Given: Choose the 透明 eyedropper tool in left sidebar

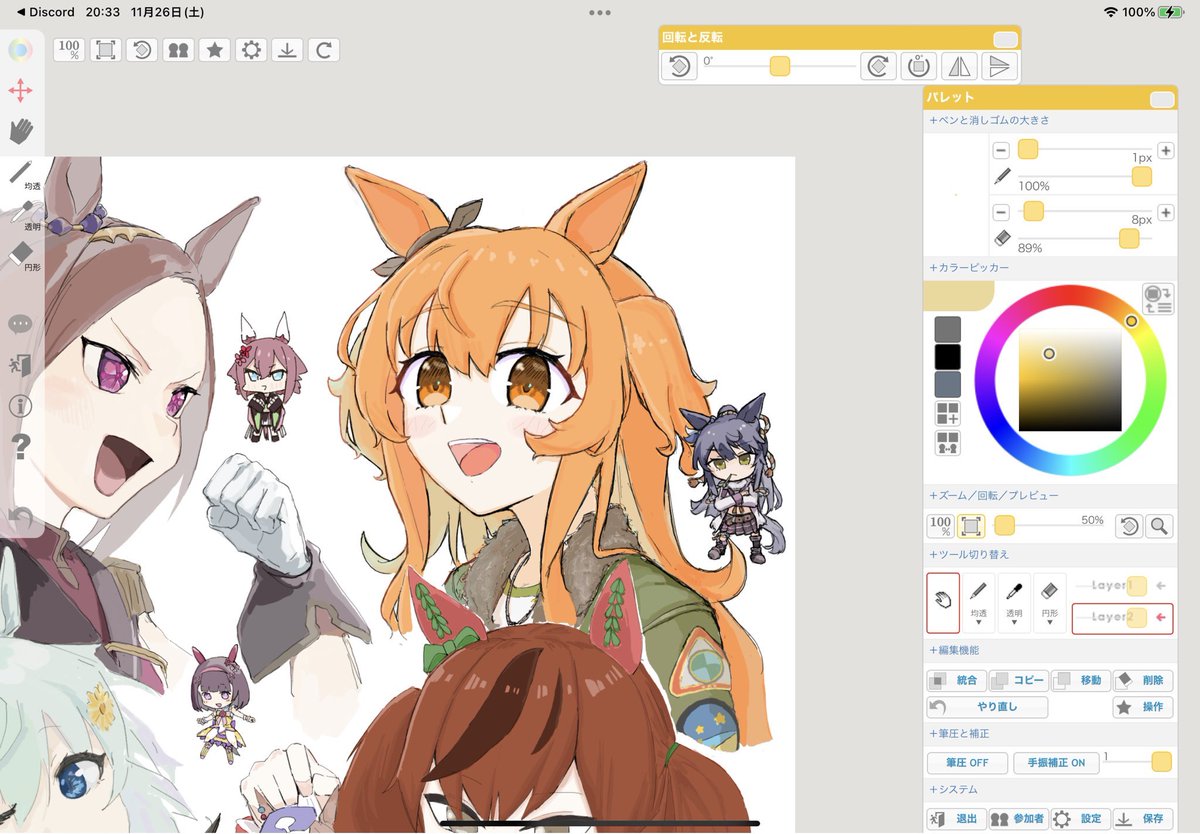Looking at the screenshot, I should tap(22, 215).
